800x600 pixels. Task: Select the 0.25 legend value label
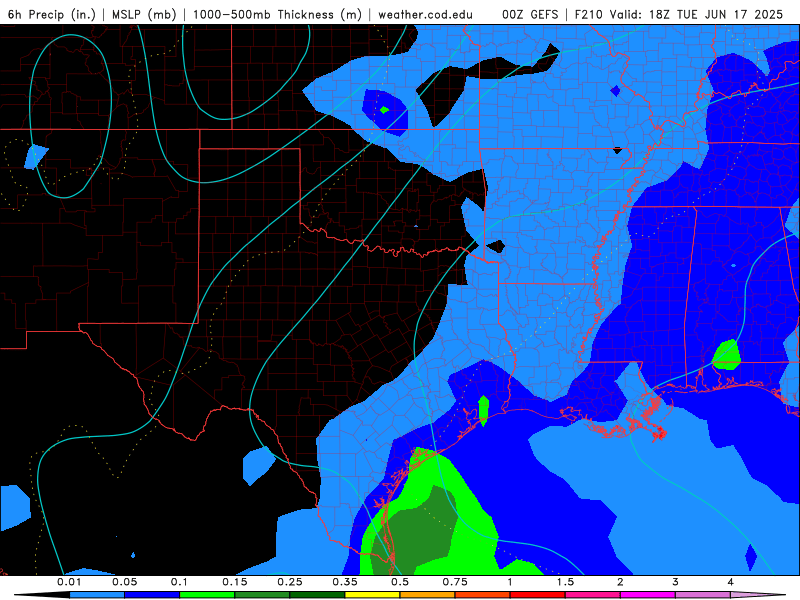tap(290, 582)
